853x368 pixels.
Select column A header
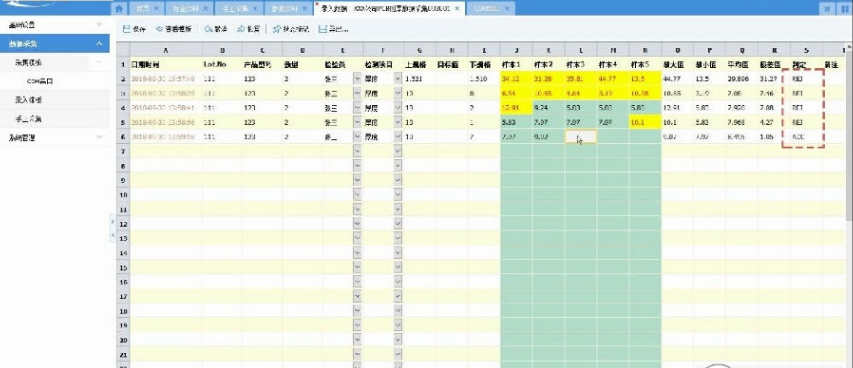point(165,50)
